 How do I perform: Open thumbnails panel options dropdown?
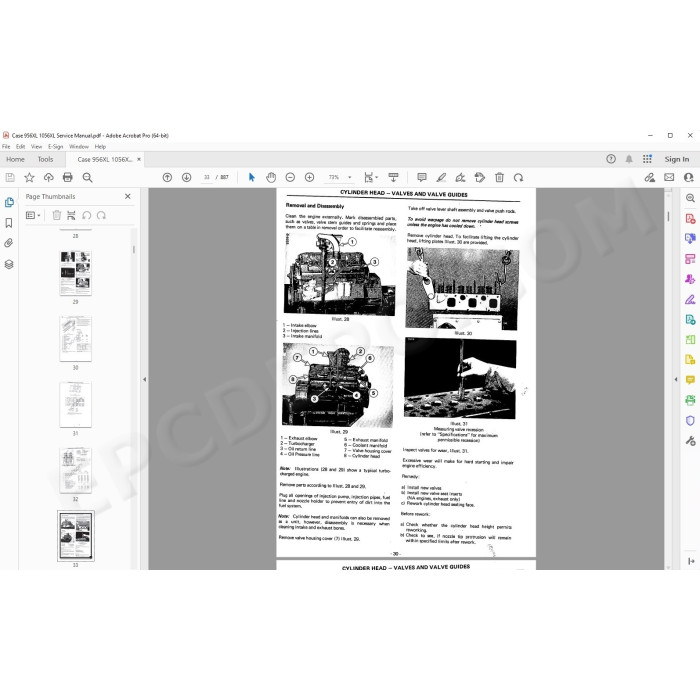click(33, 216)
